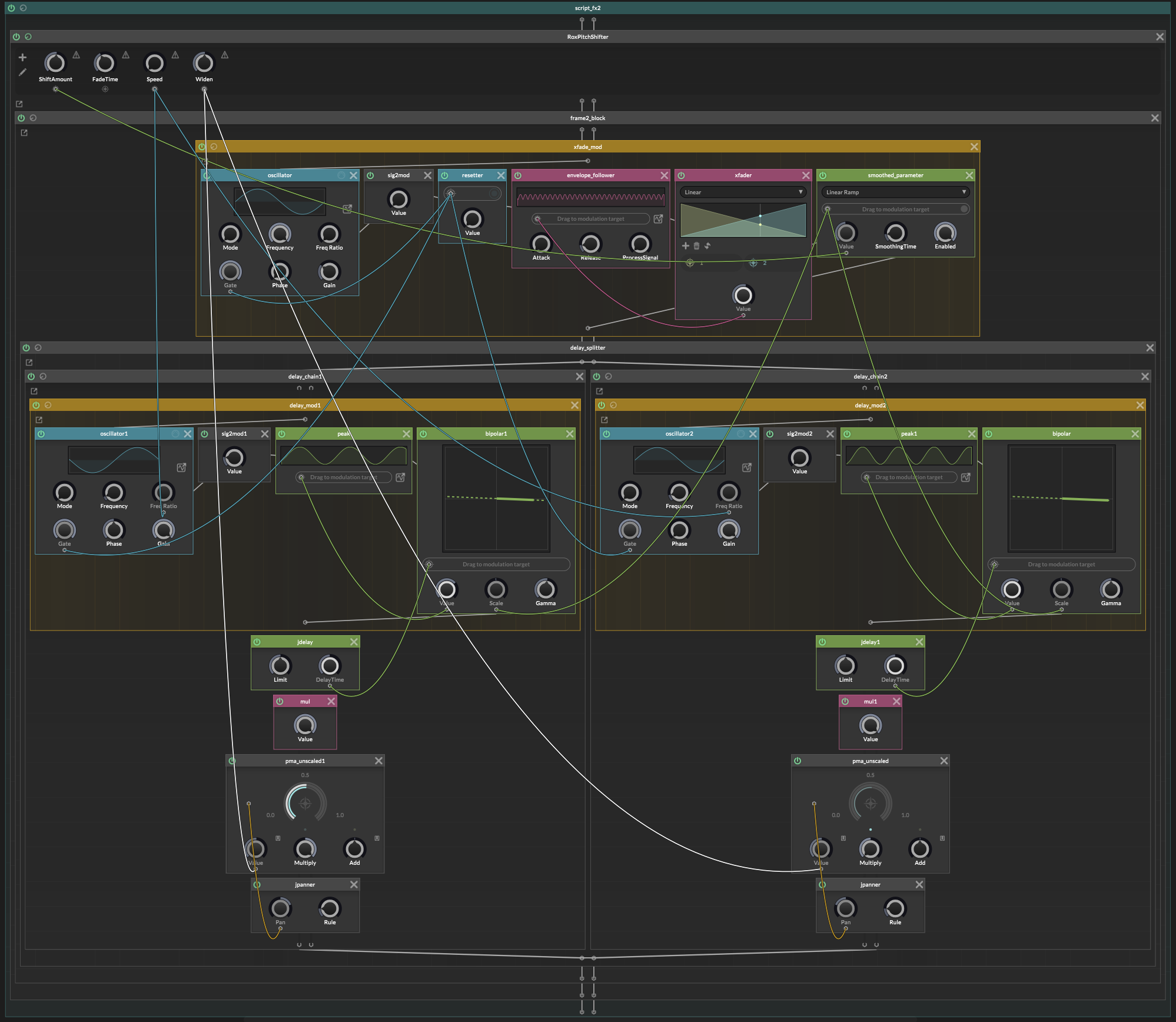Click the pma_unscaled1 large center dial

point(305,804)
